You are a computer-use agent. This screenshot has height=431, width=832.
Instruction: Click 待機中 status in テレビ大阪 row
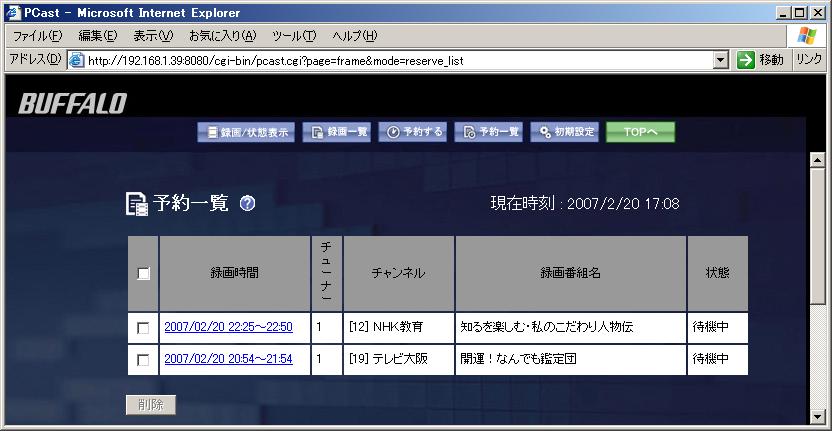click(710, 359)
